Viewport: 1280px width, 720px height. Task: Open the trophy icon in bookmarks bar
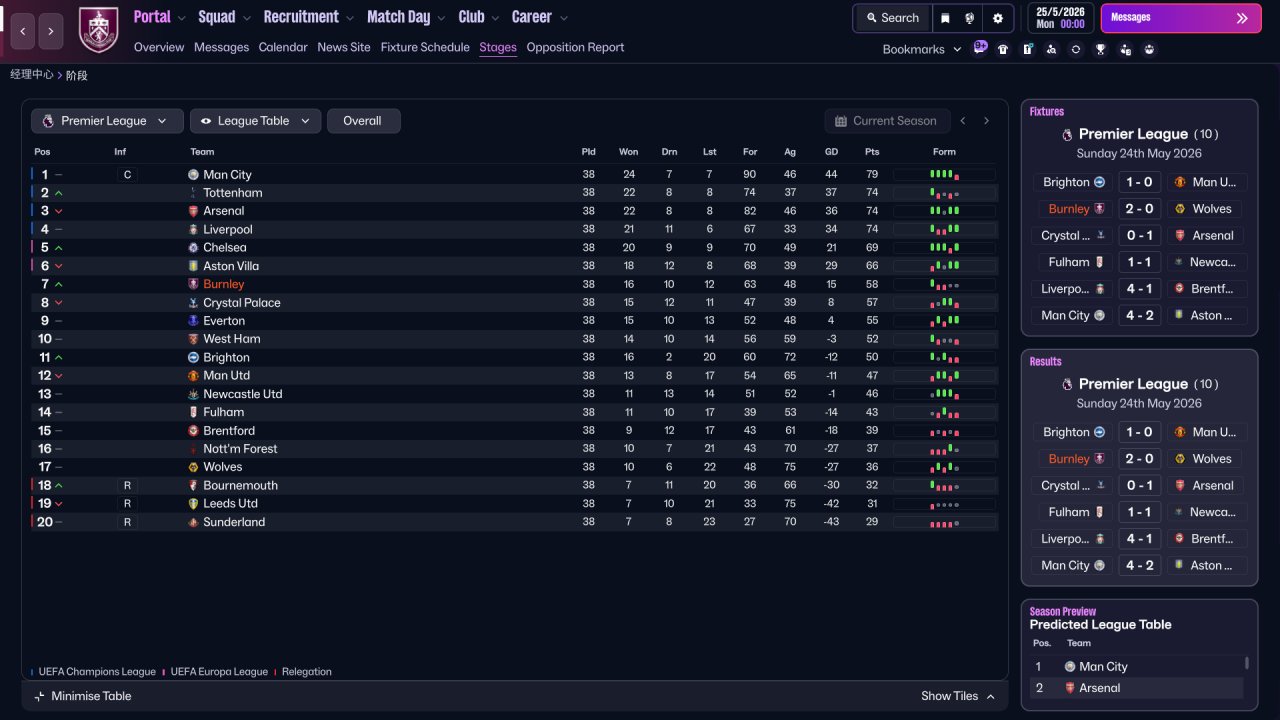tap(1100, 49)
